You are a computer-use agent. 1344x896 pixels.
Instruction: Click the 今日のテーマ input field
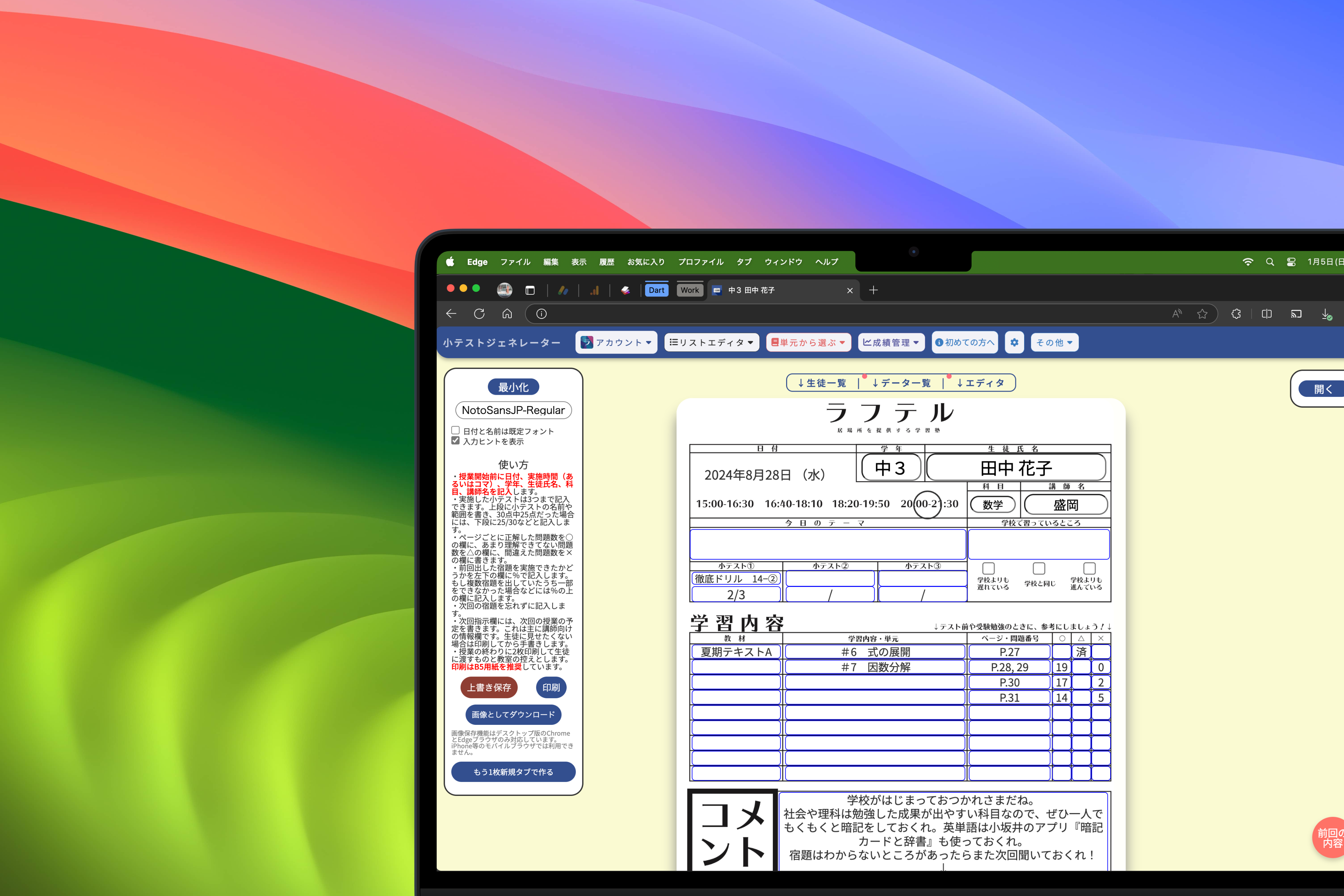pyautogui.click(x=827, y=544)
